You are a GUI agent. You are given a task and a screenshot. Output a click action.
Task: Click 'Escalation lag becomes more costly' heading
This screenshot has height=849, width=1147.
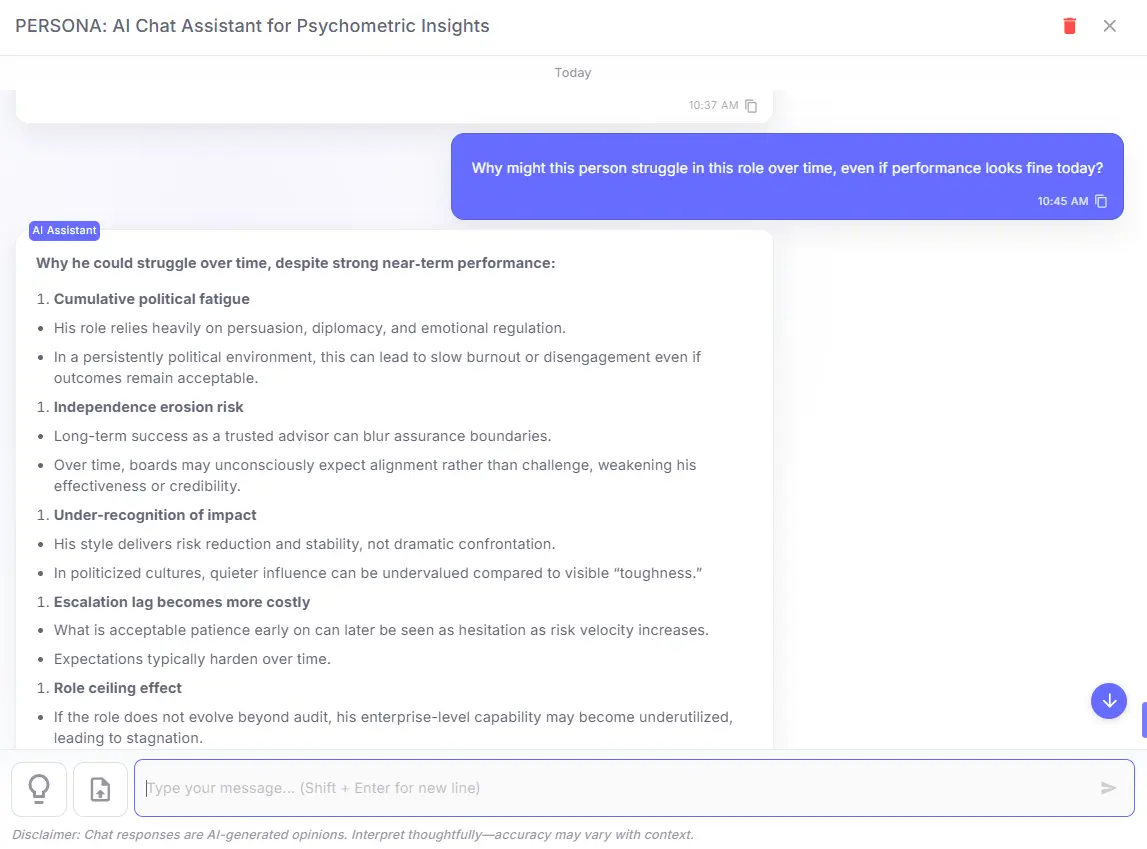(x=182, y=602)
